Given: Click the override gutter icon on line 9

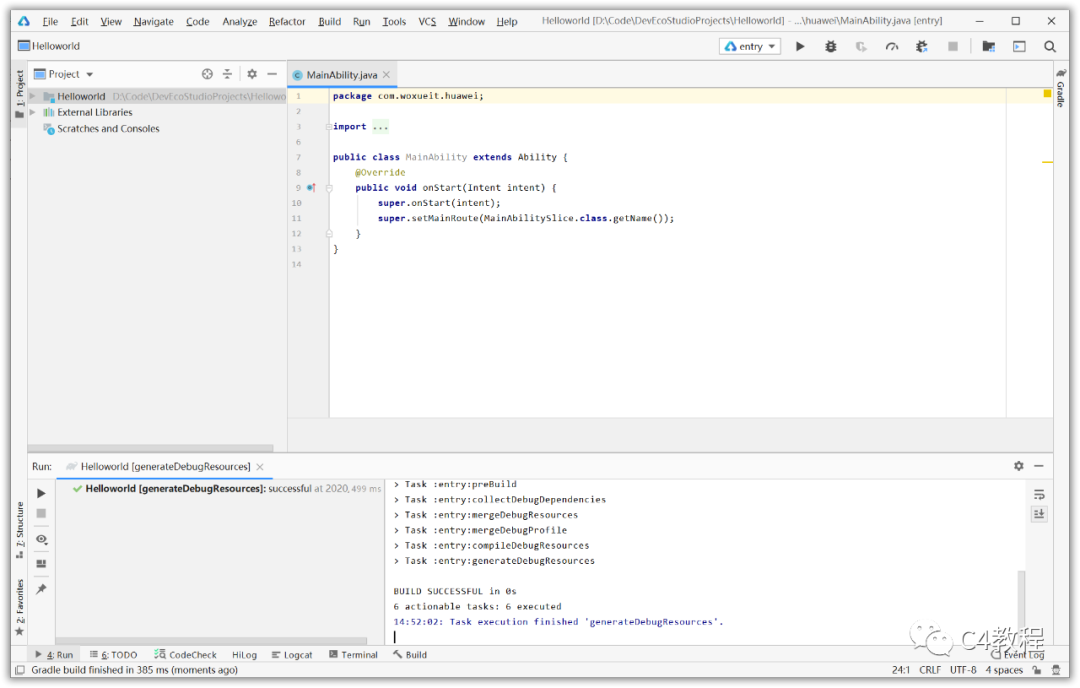Looking at the screenshot, I should 311,187.
